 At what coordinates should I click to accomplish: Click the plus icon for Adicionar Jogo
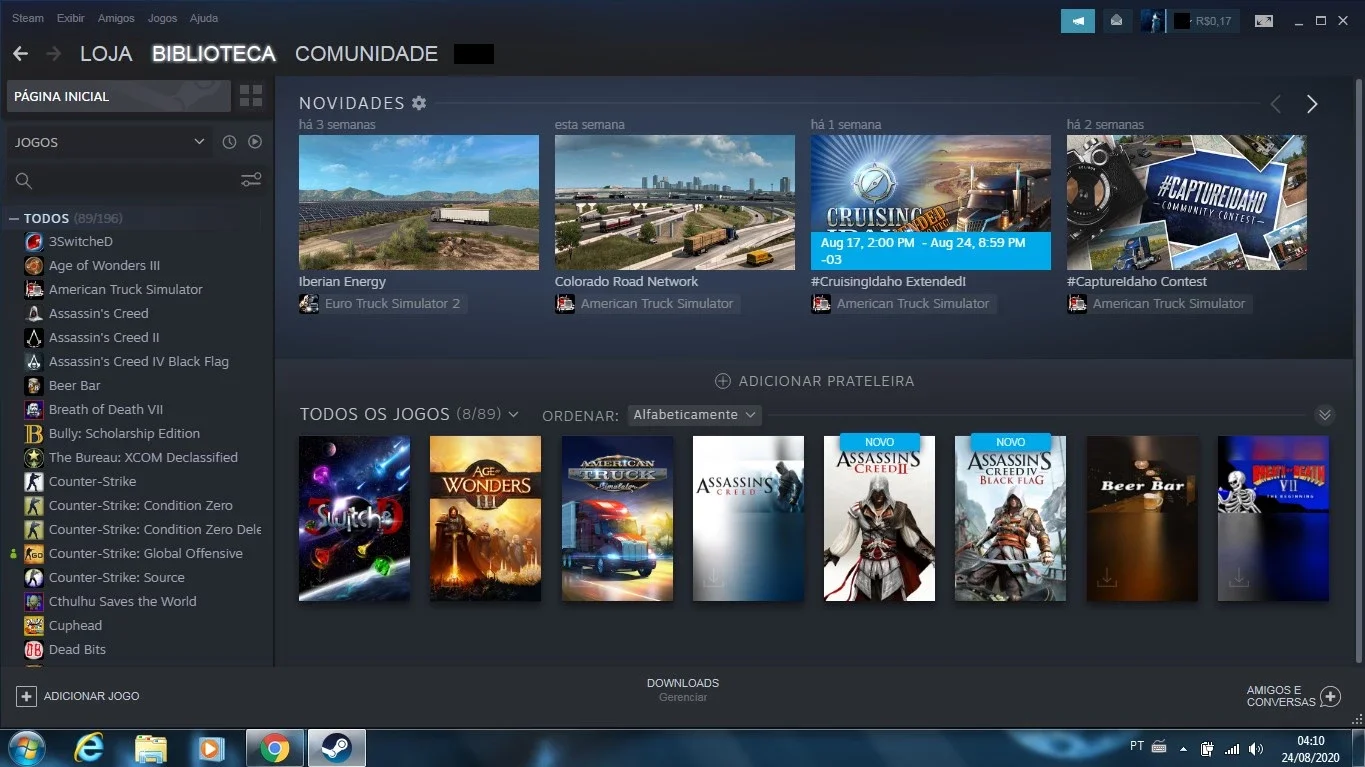(x=27, y=696)
